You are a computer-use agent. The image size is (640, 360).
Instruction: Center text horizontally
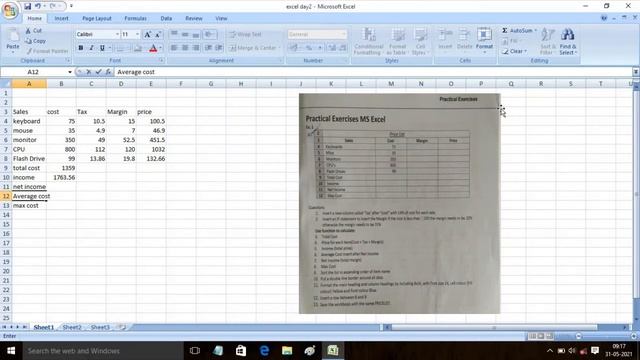185,48
